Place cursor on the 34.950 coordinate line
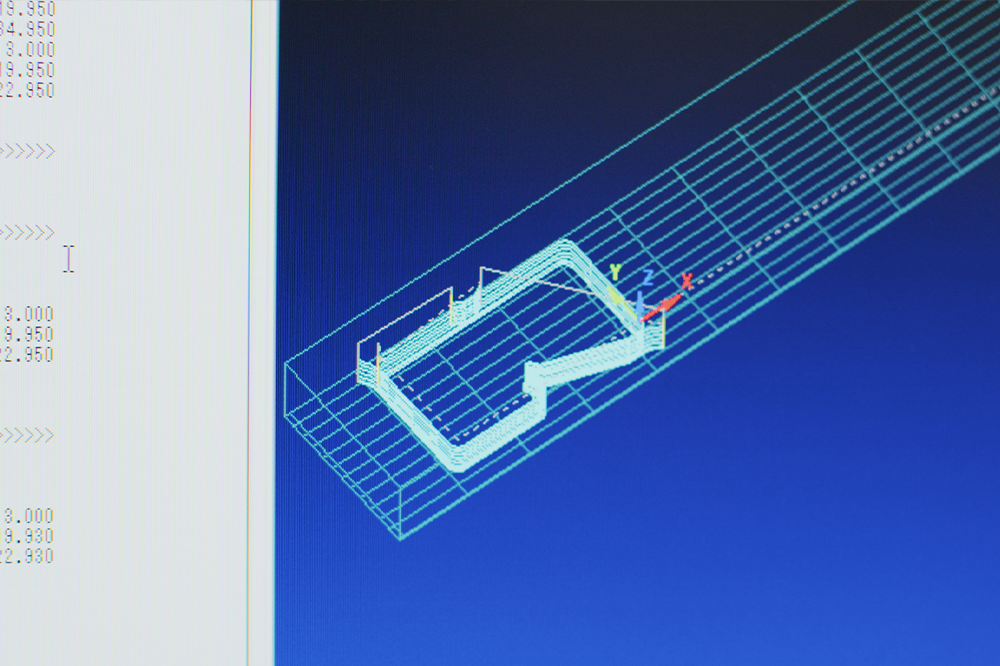 pyautogui.click(x=28, y=28)
